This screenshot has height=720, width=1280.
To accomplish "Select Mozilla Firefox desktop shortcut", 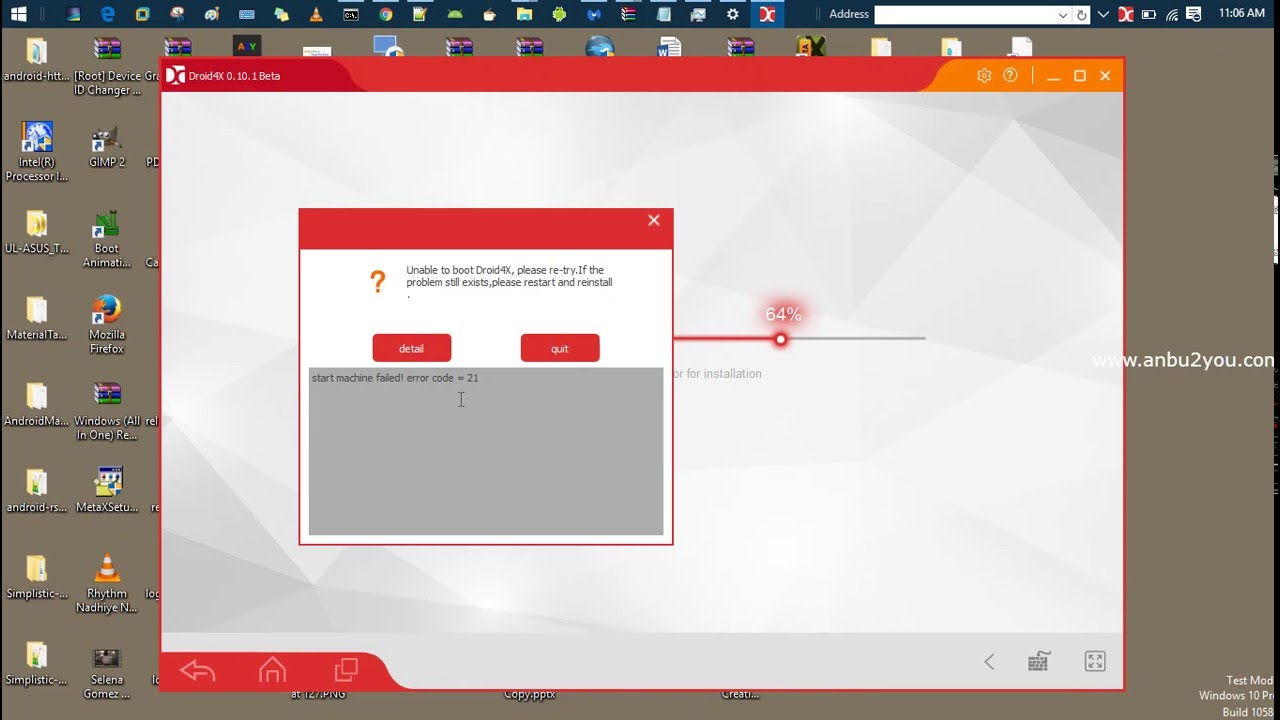I will pyautogui.click(x=107, y=324).
